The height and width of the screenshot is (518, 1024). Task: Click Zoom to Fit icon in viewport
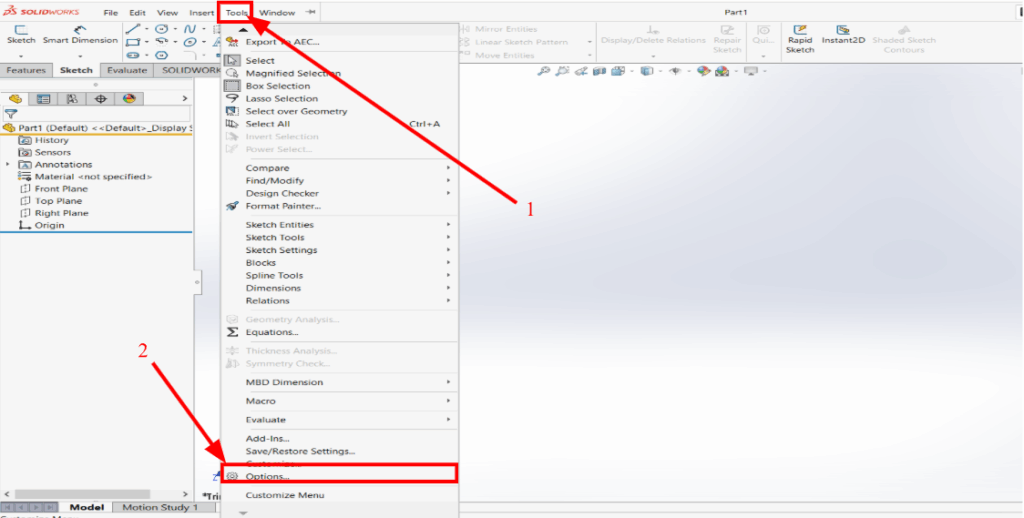pos(543,71)
